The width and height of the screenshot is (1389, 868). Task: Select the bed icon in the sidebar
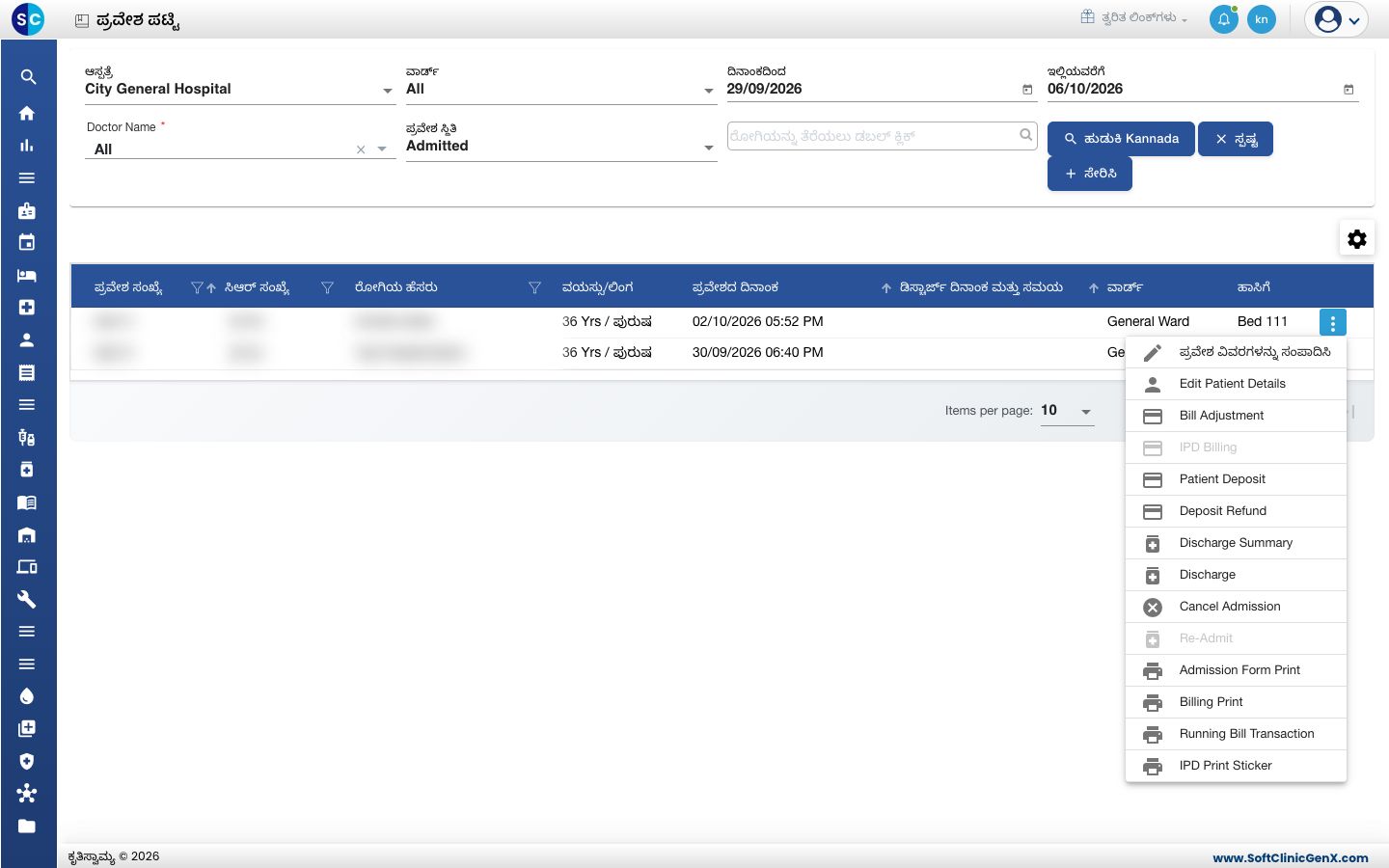click(27, 275)
